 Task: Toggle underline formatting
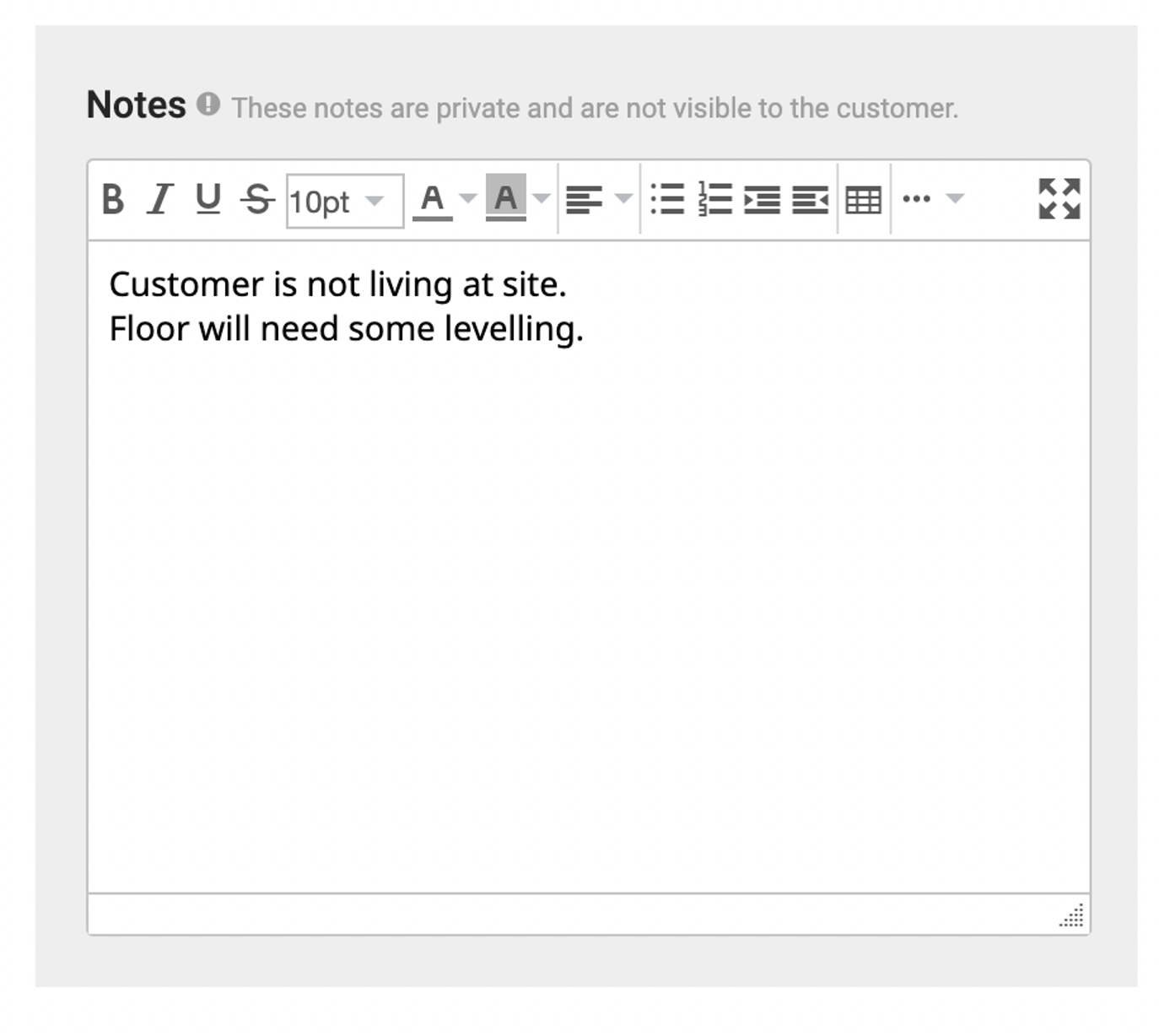pos(208,200)
